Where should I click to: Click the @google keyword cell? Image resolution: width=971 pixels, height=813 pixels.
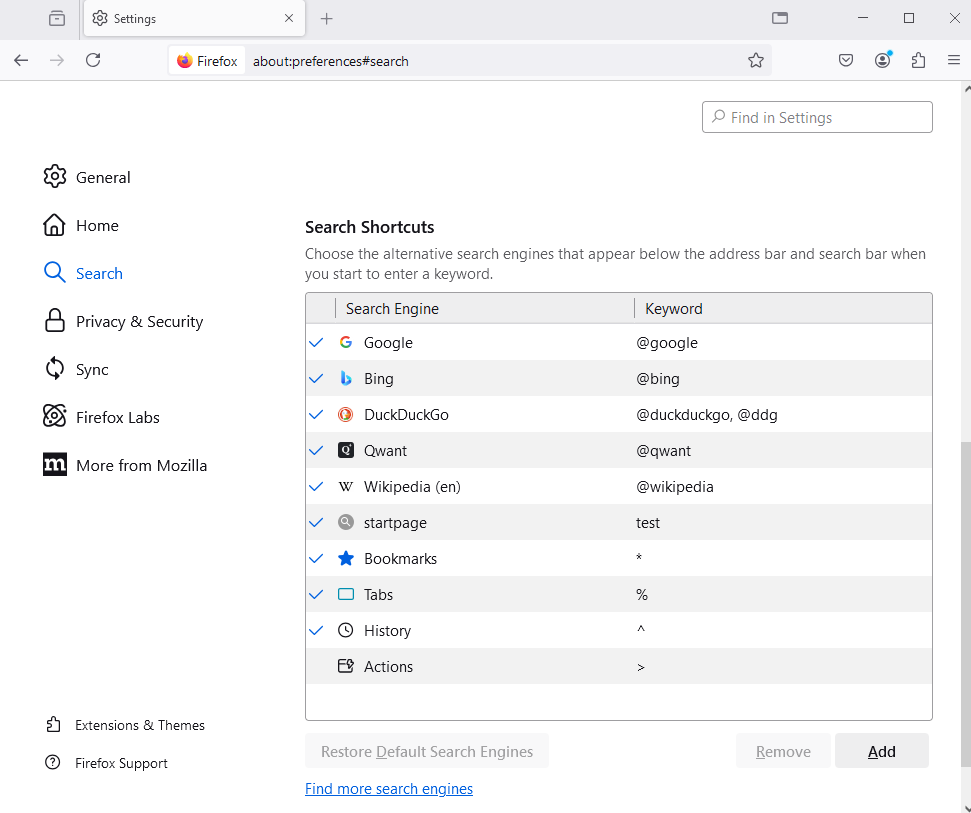pyautogui.click(x=666, y=342)
